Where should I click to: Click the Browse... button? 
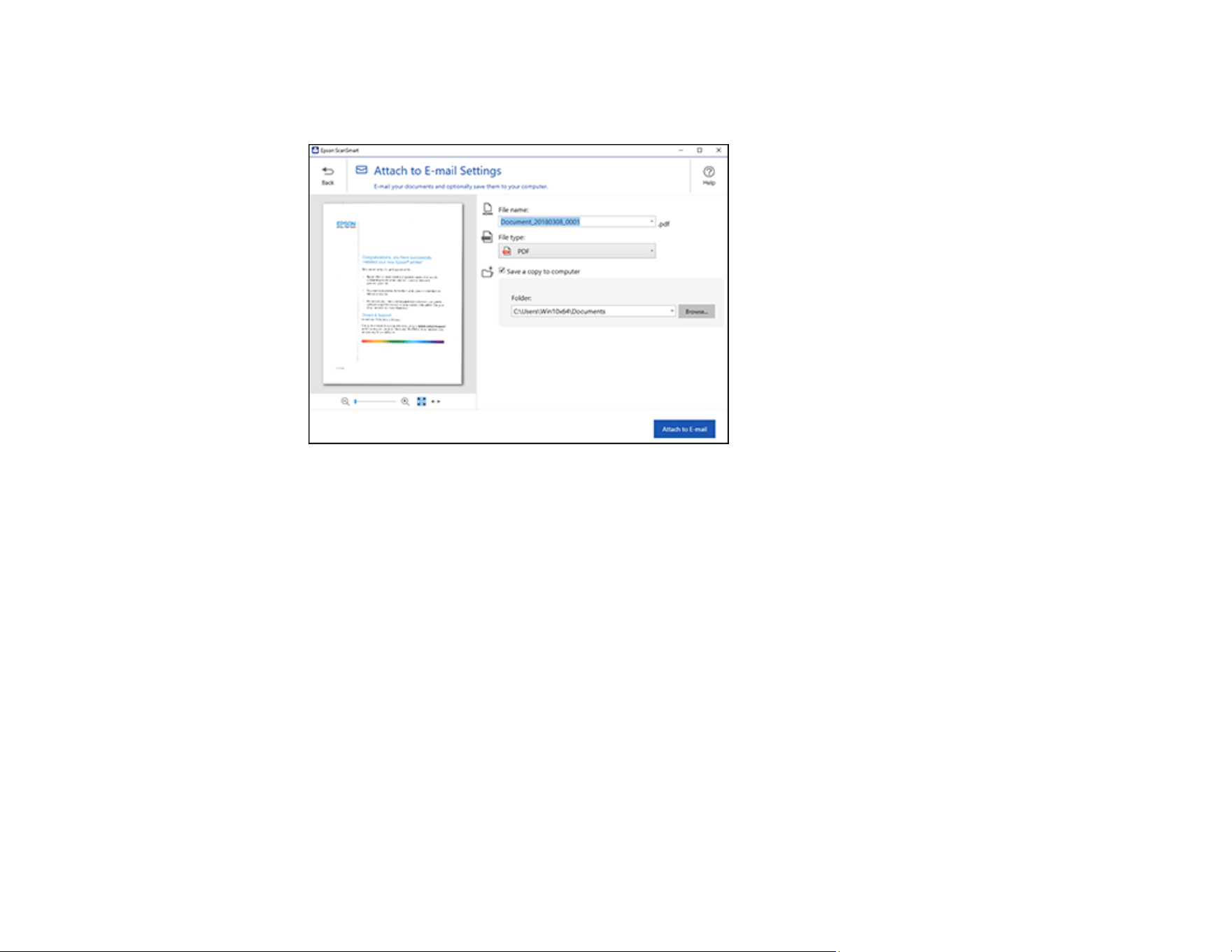pyautogui.click(x=697, y=311)
